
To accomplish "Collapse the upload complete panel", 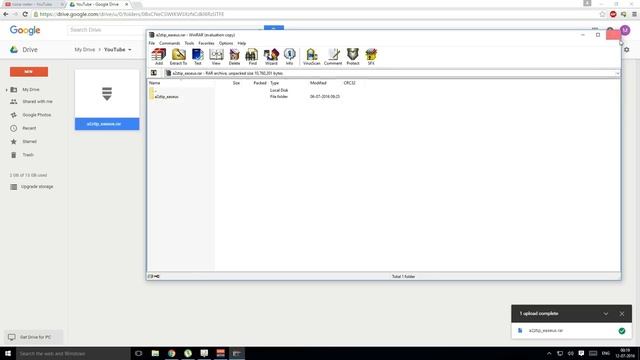I will pyautogui.click(x=606, y=314).
